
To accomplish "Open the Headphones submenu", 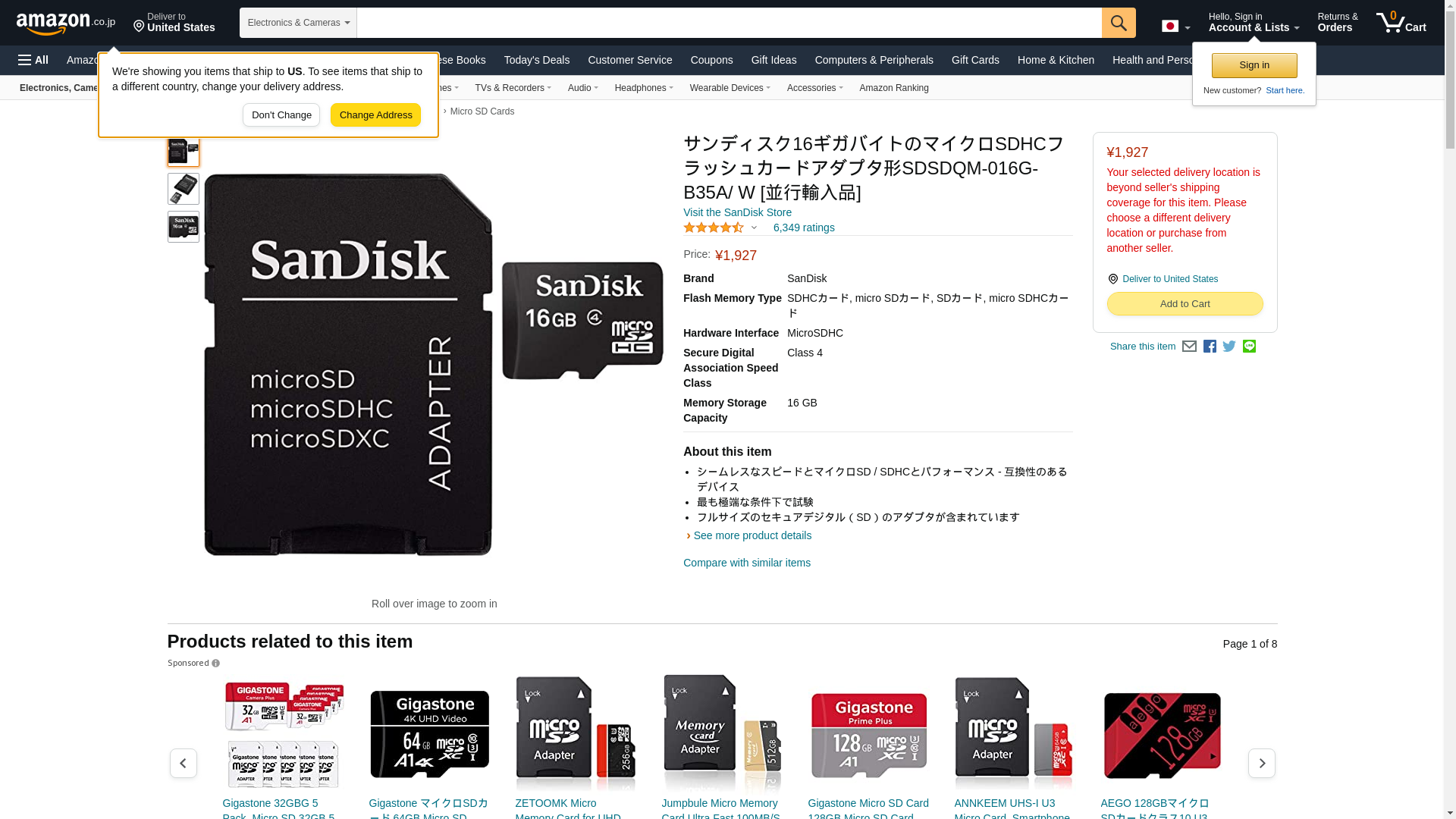I will pos(644,88).
